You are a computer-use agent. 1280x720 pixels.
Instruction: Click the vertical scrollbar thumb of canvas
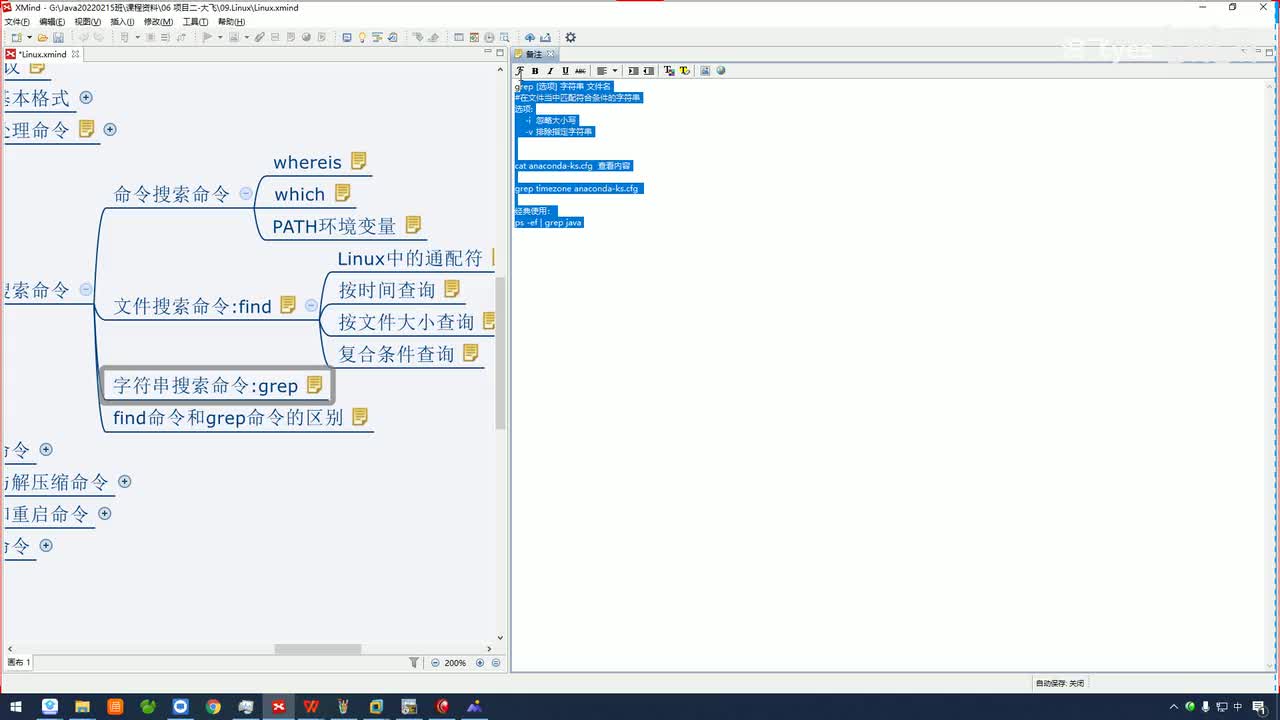coord(501,352)
